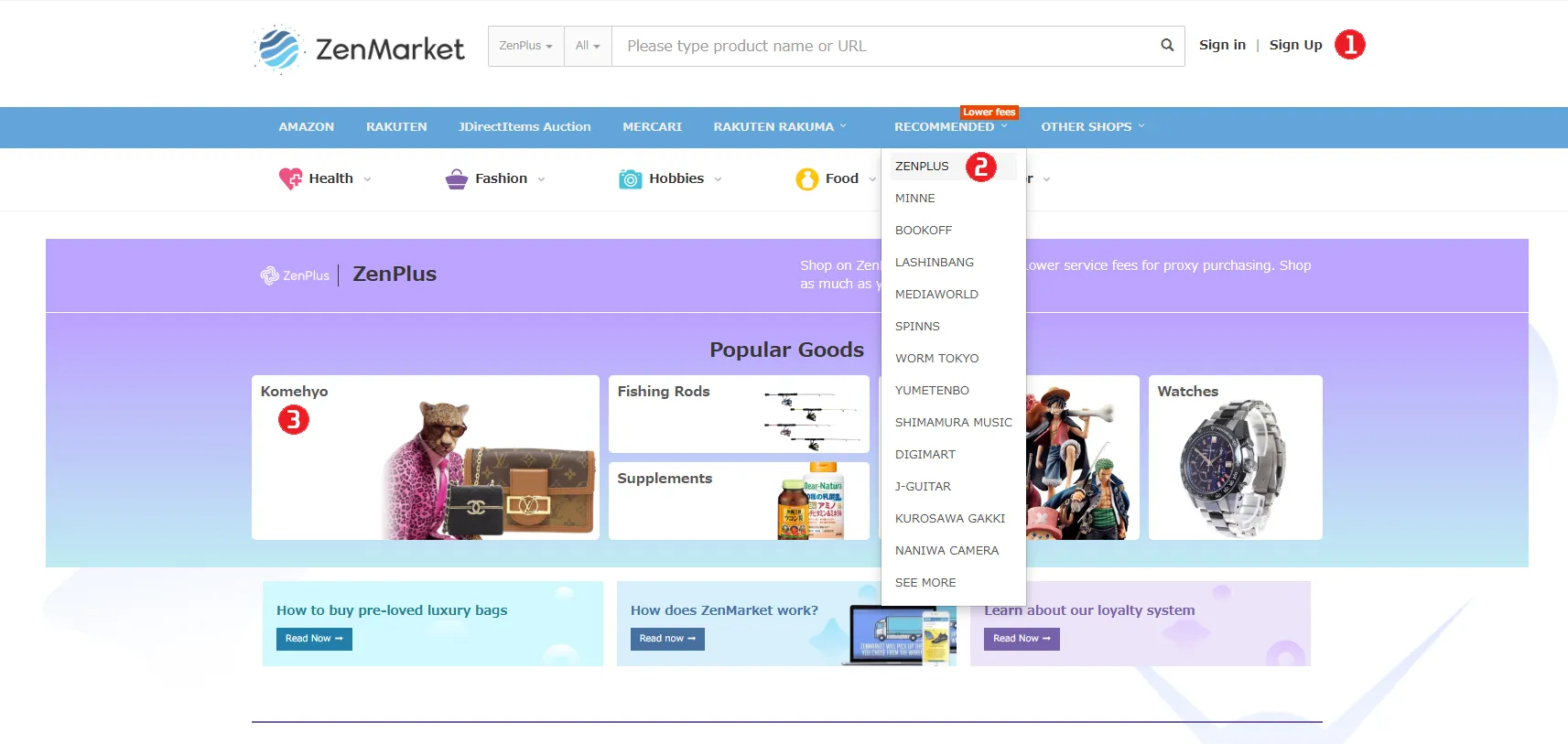Screen dimensions: 1568x744
Task: Go to the AMAZON tab
Action: coord(307,127)
